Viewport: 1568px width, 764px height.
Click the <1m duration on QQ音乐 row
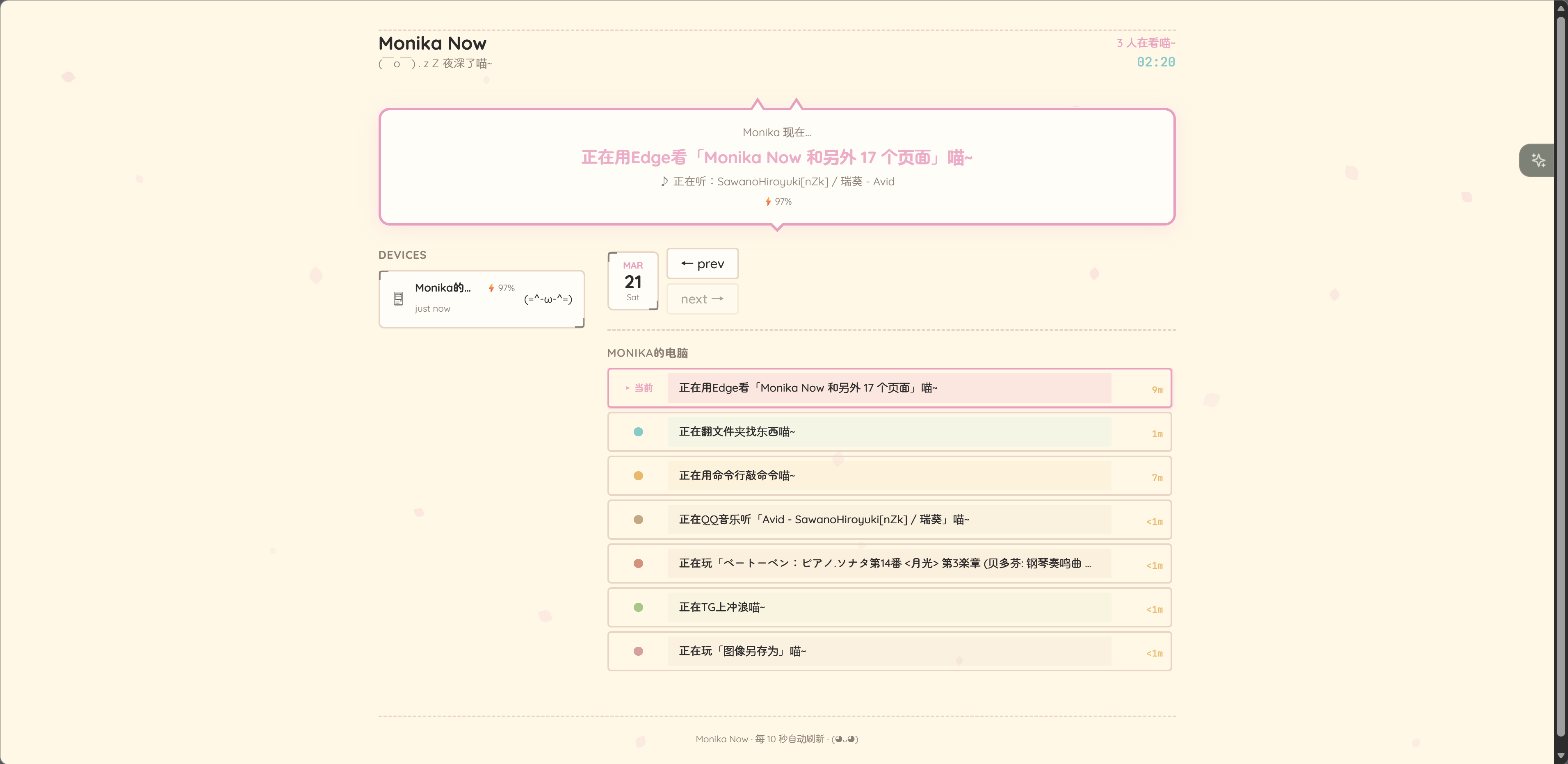1154,521
